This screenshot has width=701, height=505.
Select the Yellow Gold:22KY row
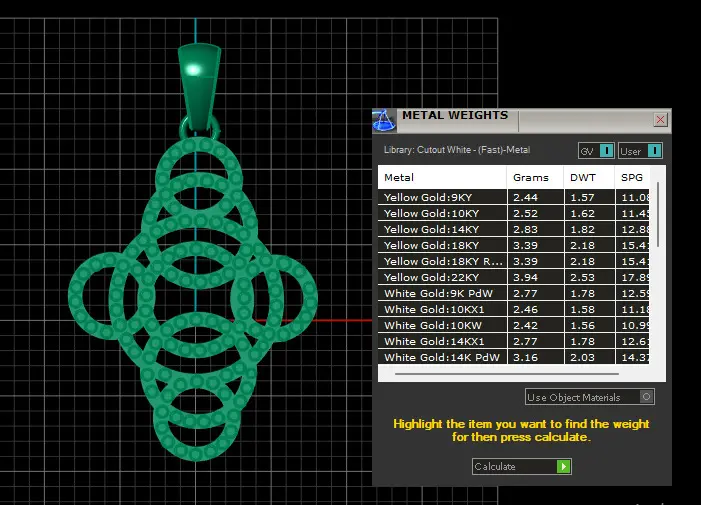tap(514, 277)
